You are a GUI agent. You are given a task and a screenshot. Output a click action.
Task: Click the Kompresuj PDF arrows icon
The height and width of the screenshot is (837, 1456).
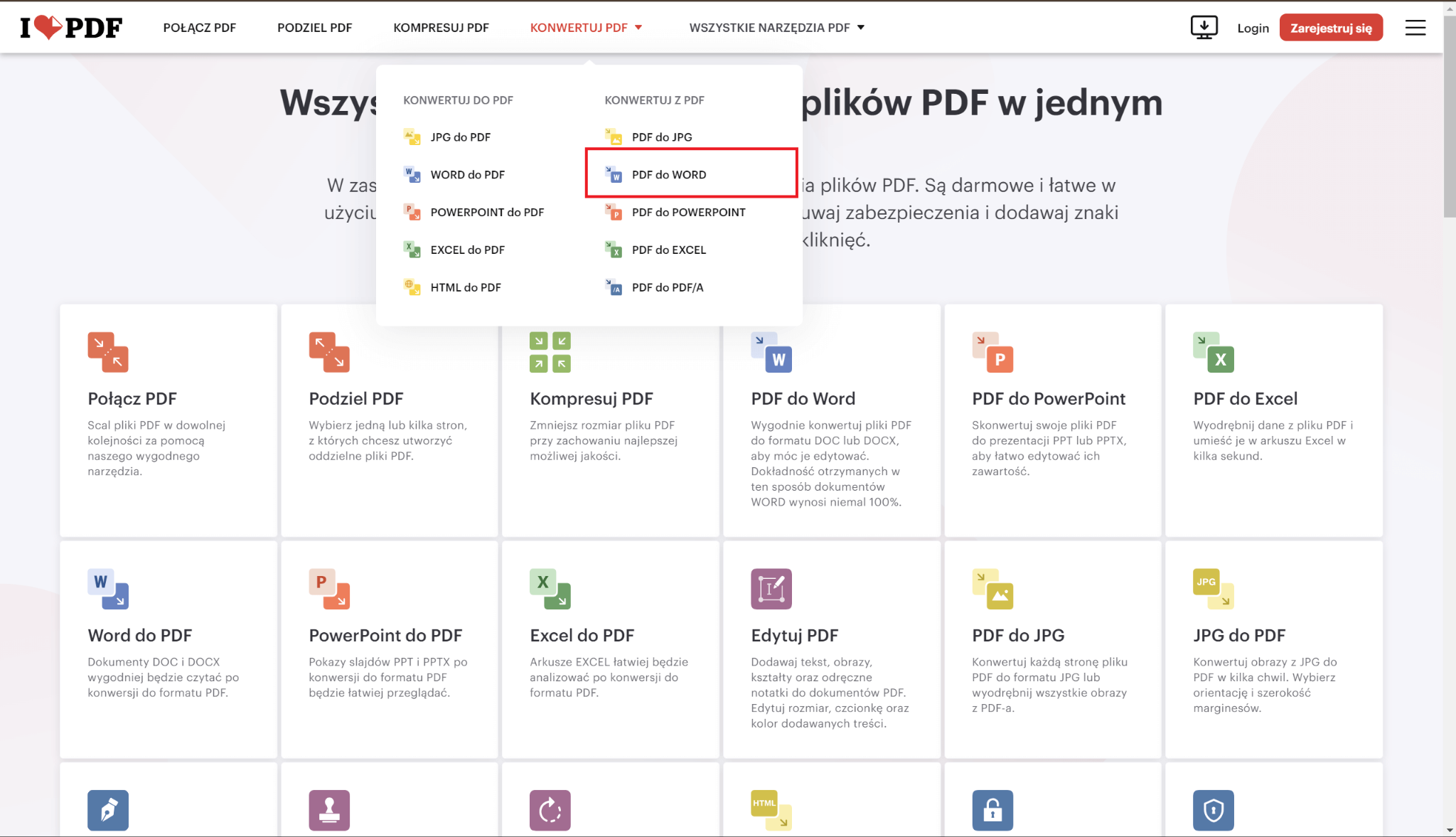[x=550, y=352]
